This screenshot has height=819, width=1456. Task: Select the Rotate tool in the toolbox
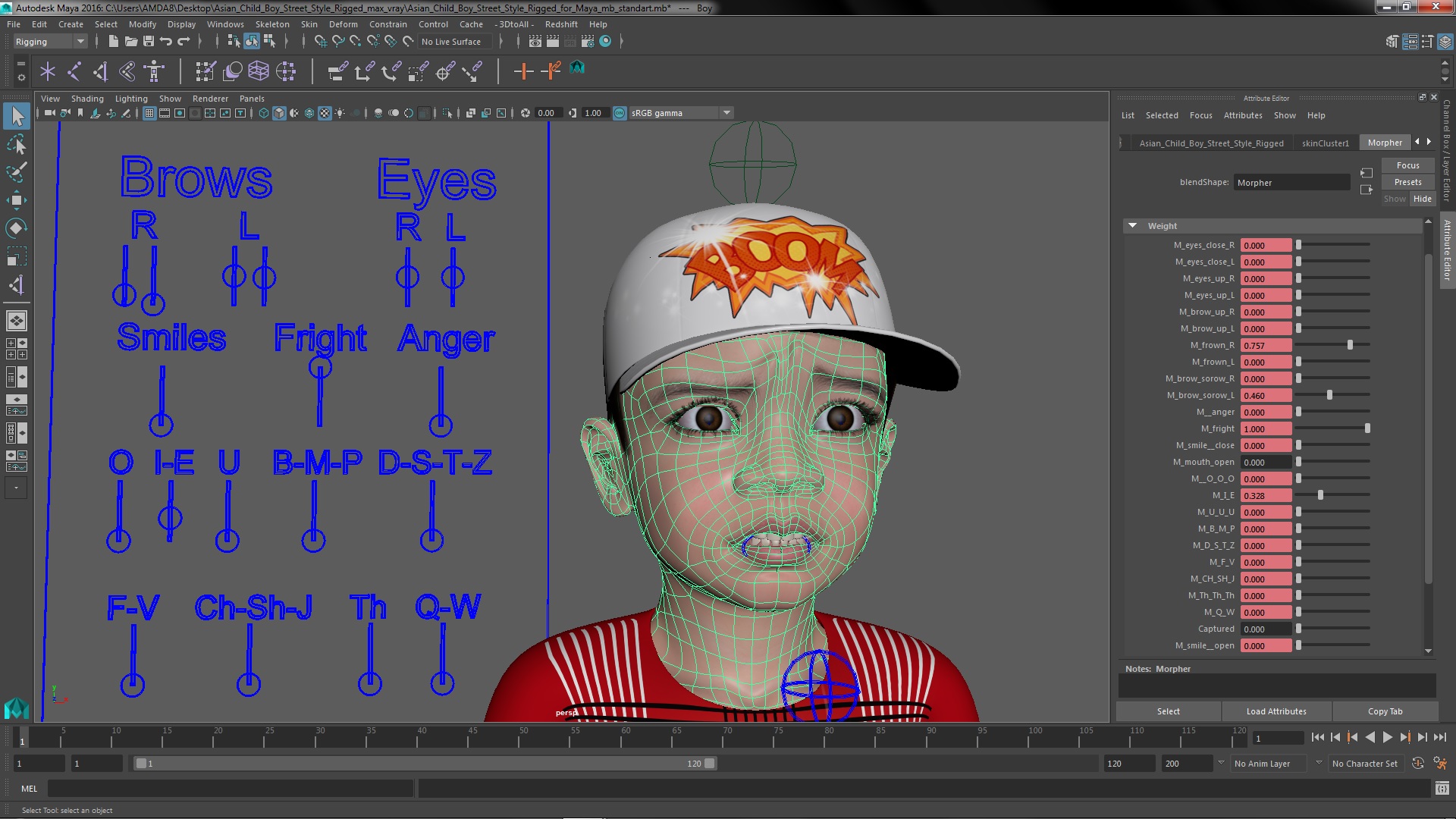click(x=17, y=228)
